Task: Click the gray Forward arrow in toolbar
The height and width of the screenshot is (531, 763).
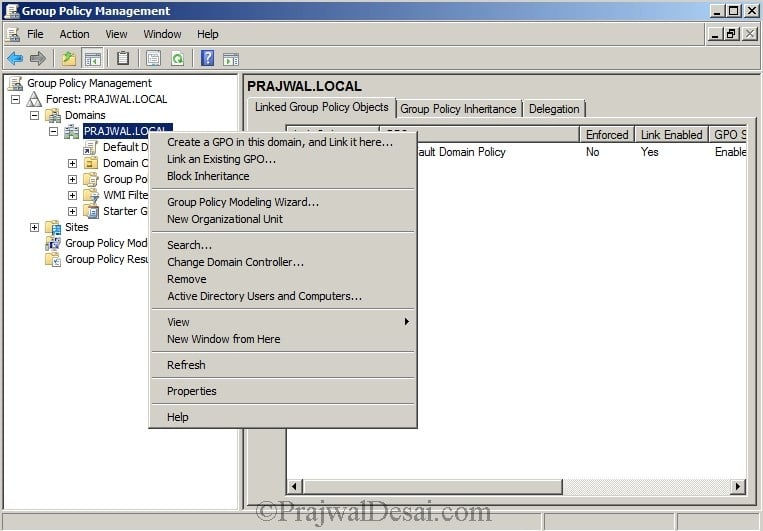Action: pyautogui.click(x=37, y=59)
